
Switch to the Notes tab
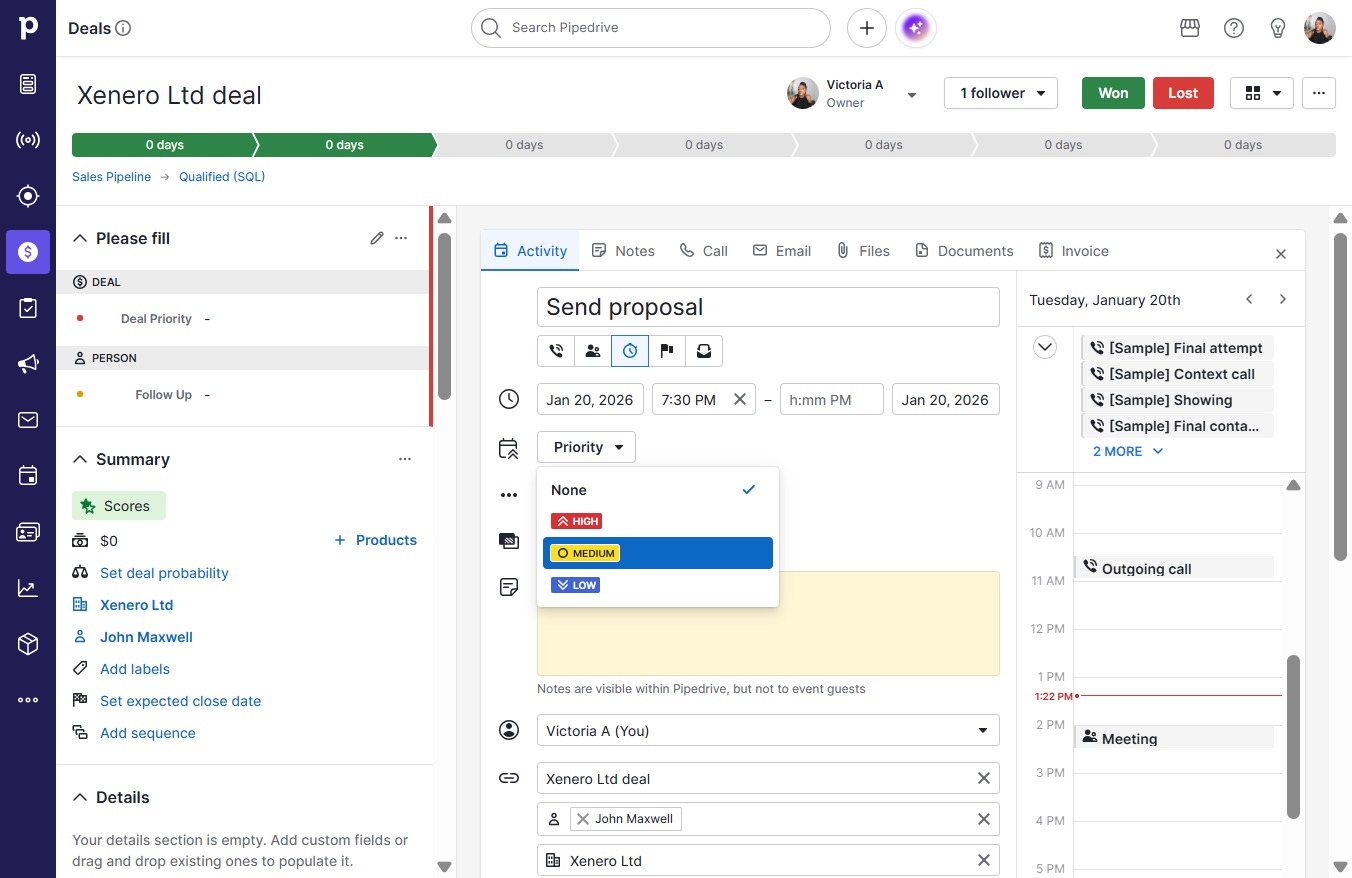coord(623,251)
